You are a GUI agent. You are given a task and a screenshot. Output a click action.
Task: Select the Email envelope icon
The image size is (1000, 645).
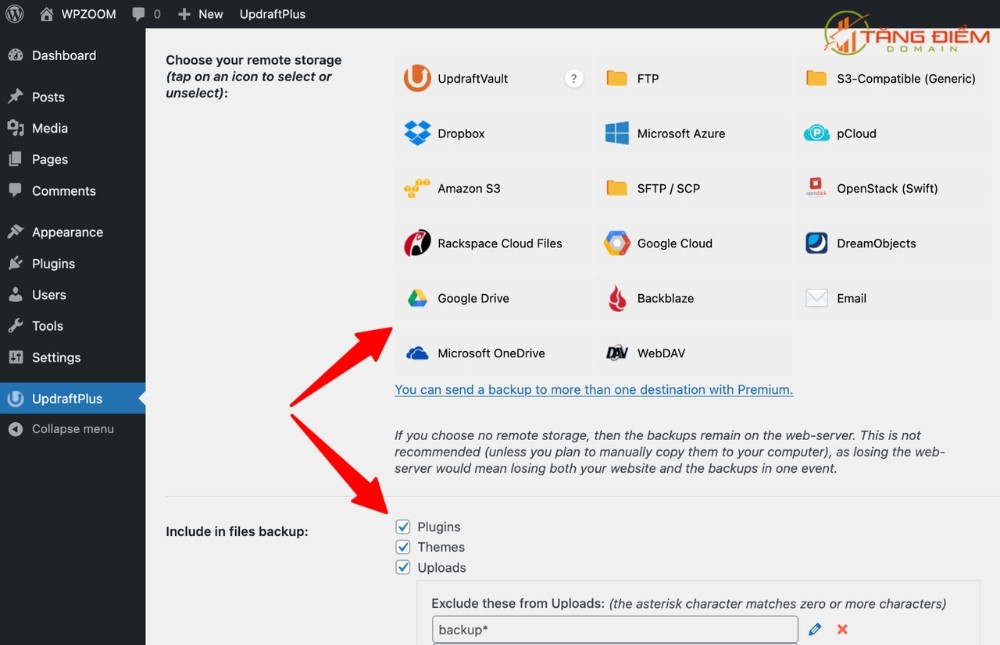(816, 298)
